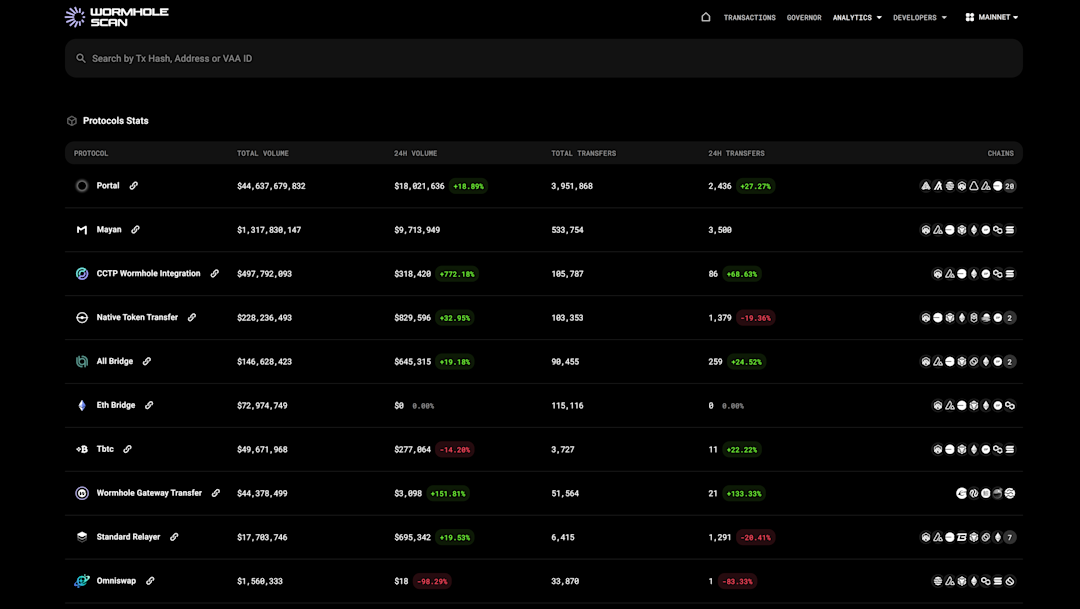This screenshot has width=1080, height=609.
Task: Open link icon beside All Bridge
Action: 147,361
